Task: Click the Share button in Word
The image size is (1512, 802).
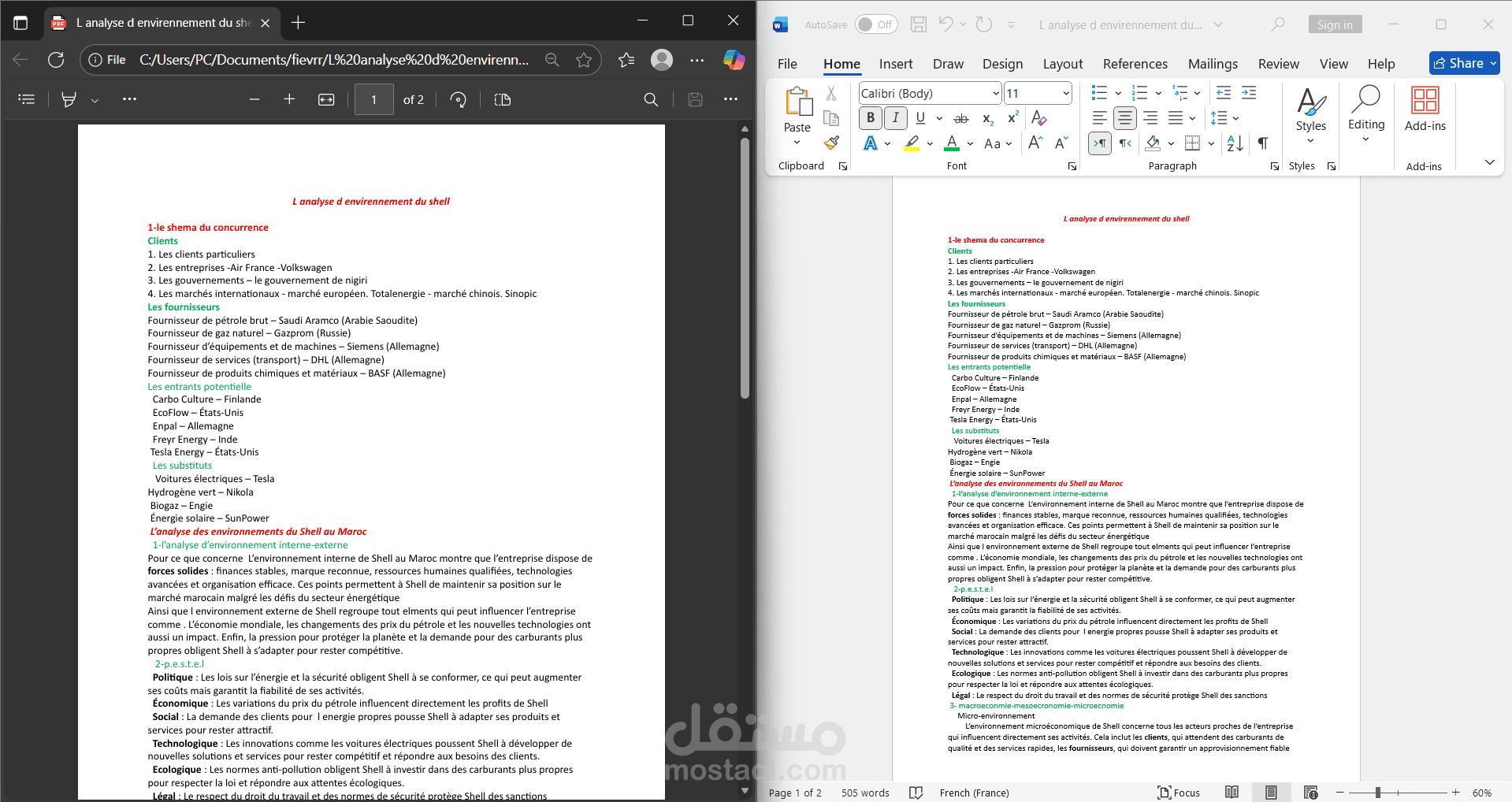Action: click(1464, 63)
